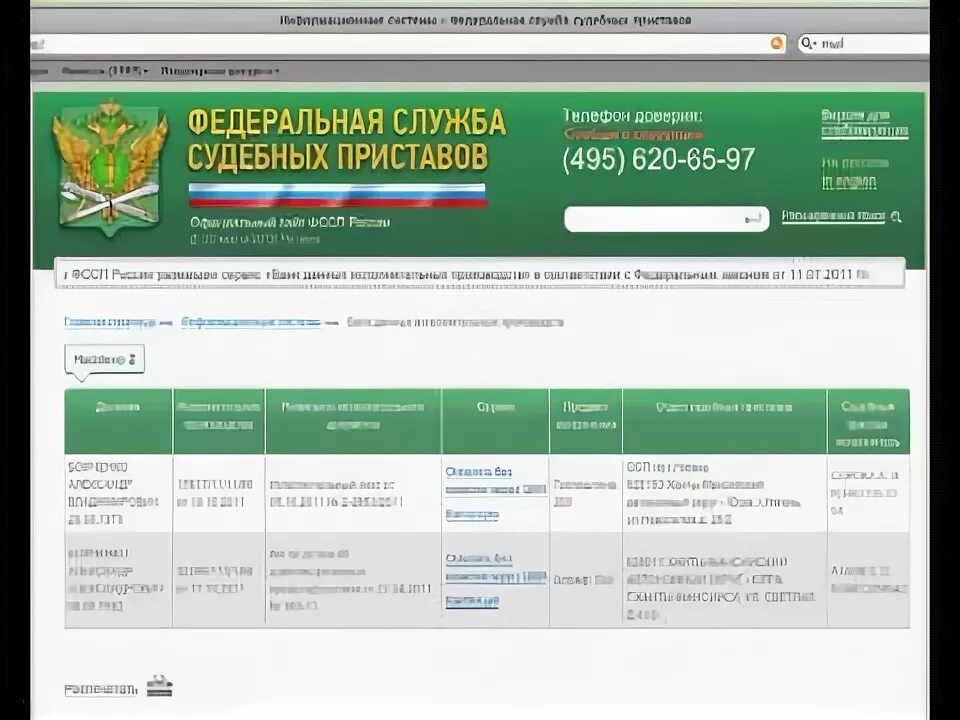Click the last column header for the bailiff

coord(868,421)
